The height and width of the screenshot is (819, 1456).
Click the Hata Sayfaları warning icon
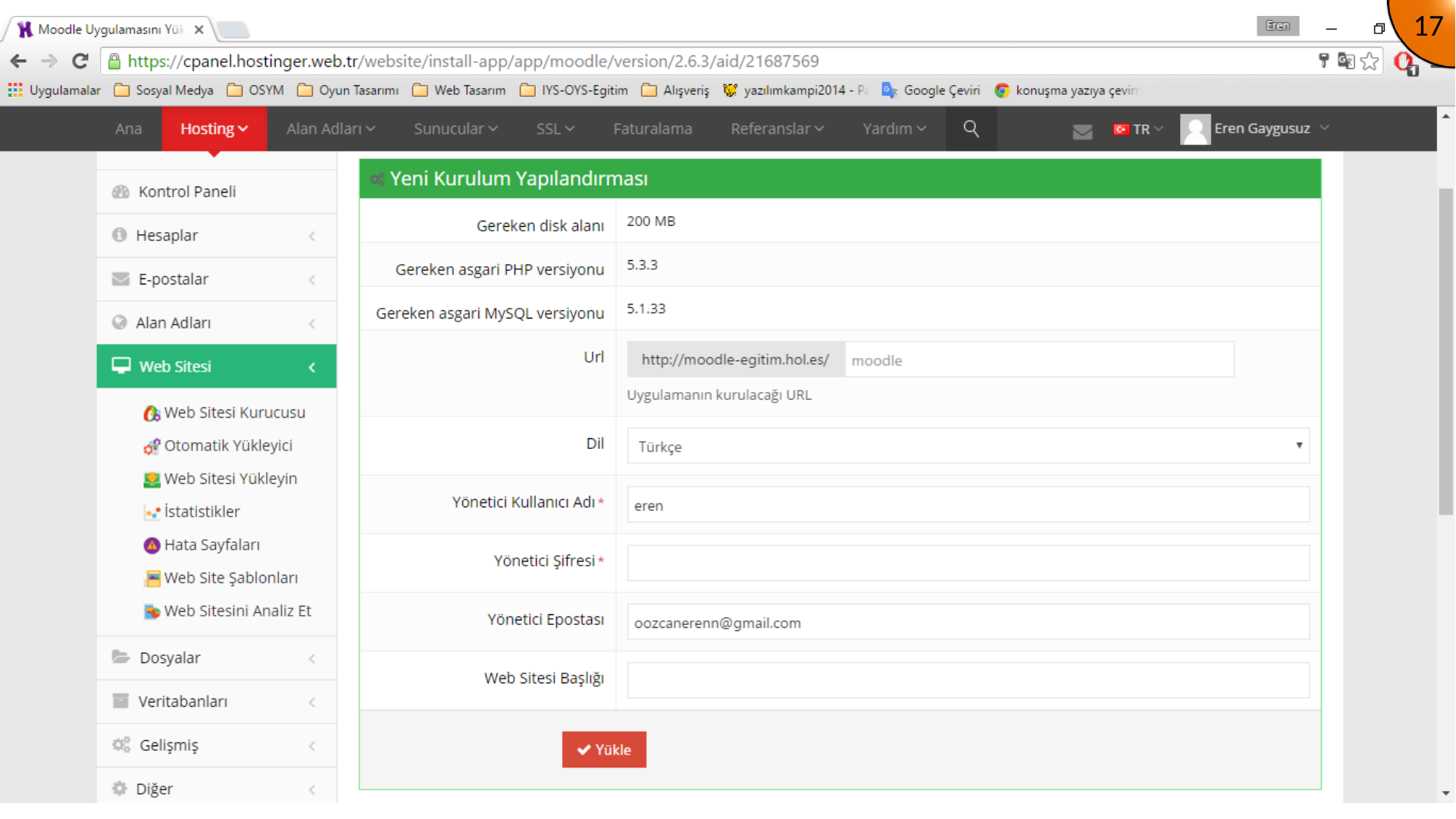152,545
